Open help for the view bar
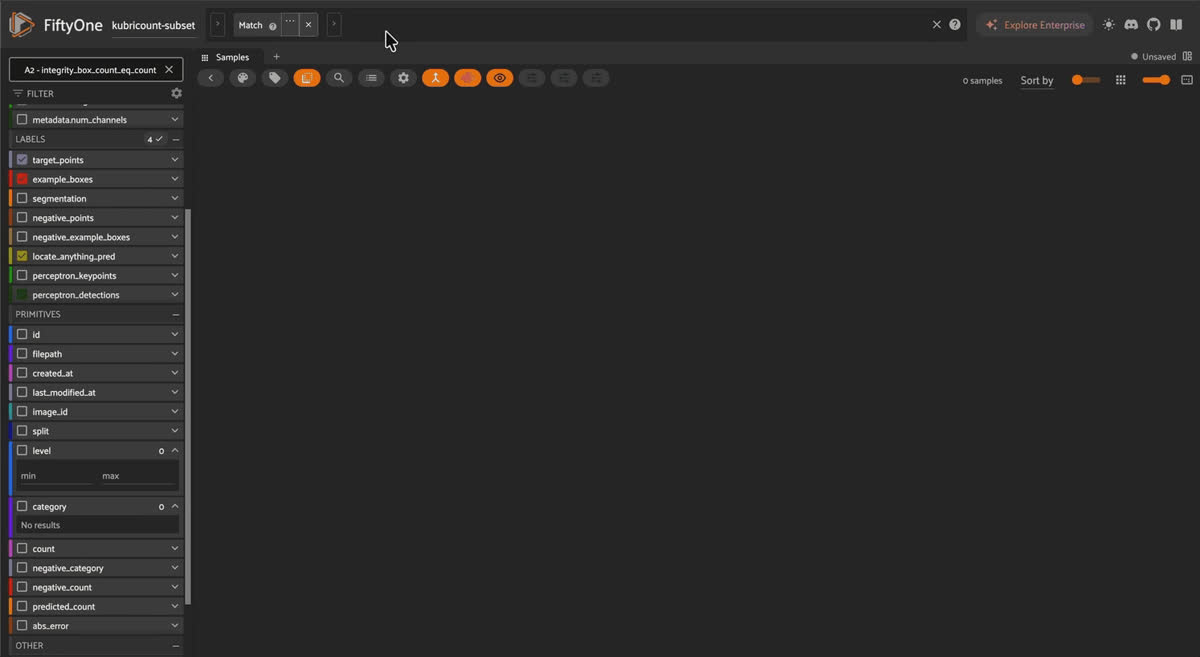 click(x=955, y=25)
